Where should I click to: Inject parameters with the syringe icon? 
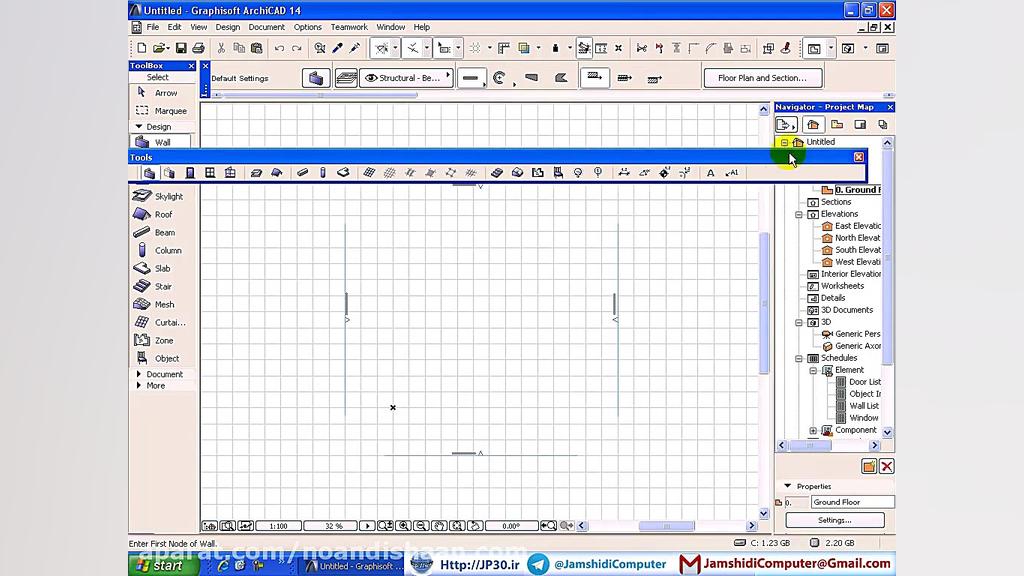[x=355, y=48]
